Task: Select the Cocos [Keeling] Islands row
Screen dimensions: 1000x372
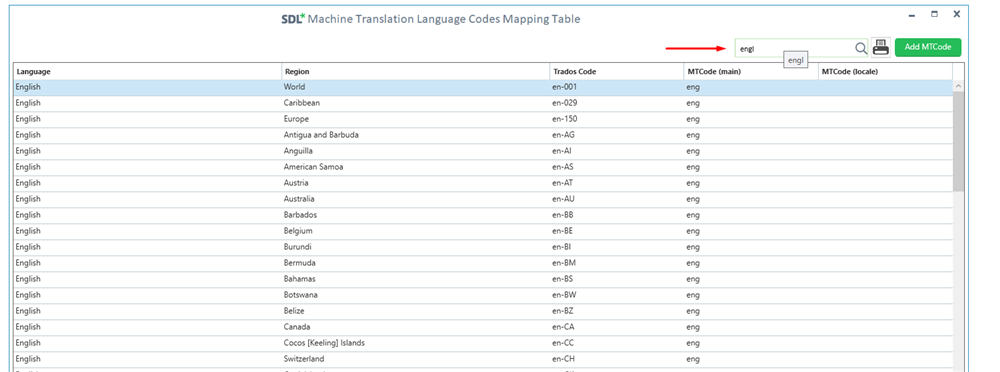Action: [x=483, y=343]
